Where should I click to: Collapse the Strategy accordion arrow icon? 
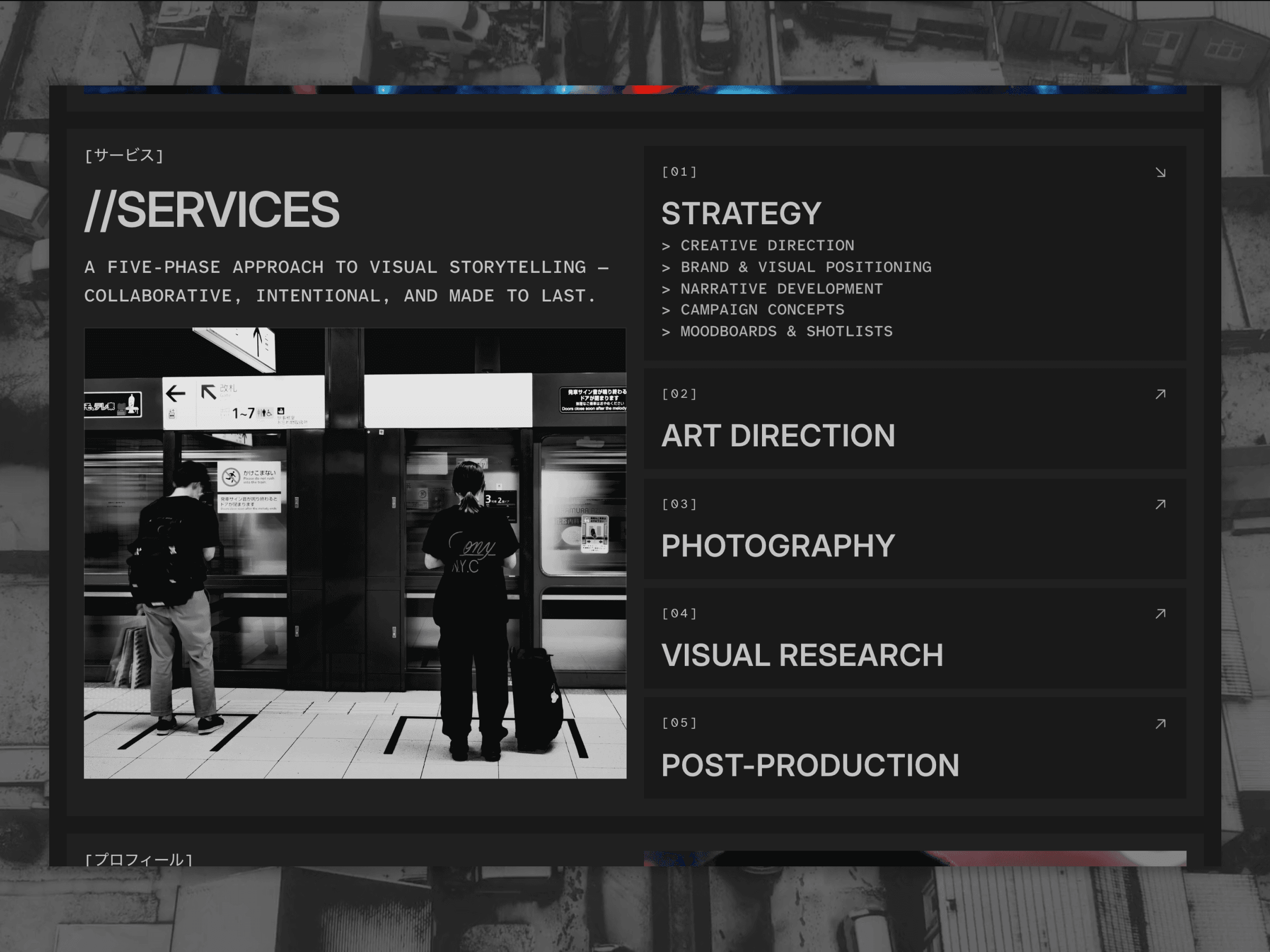click(1160, 173)
